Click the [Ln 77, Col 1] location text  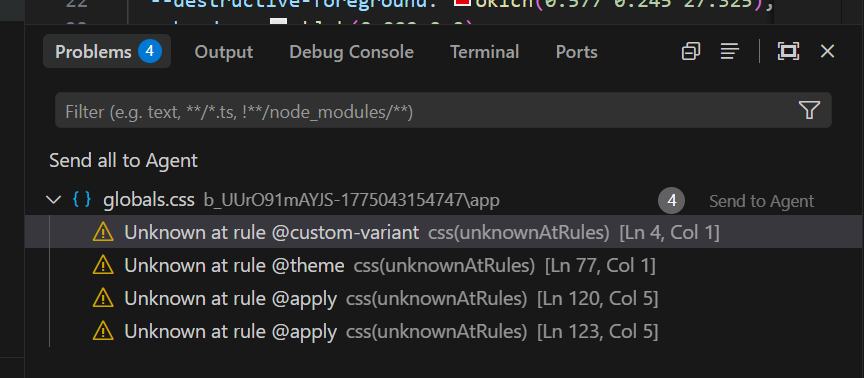click(600, 266)
